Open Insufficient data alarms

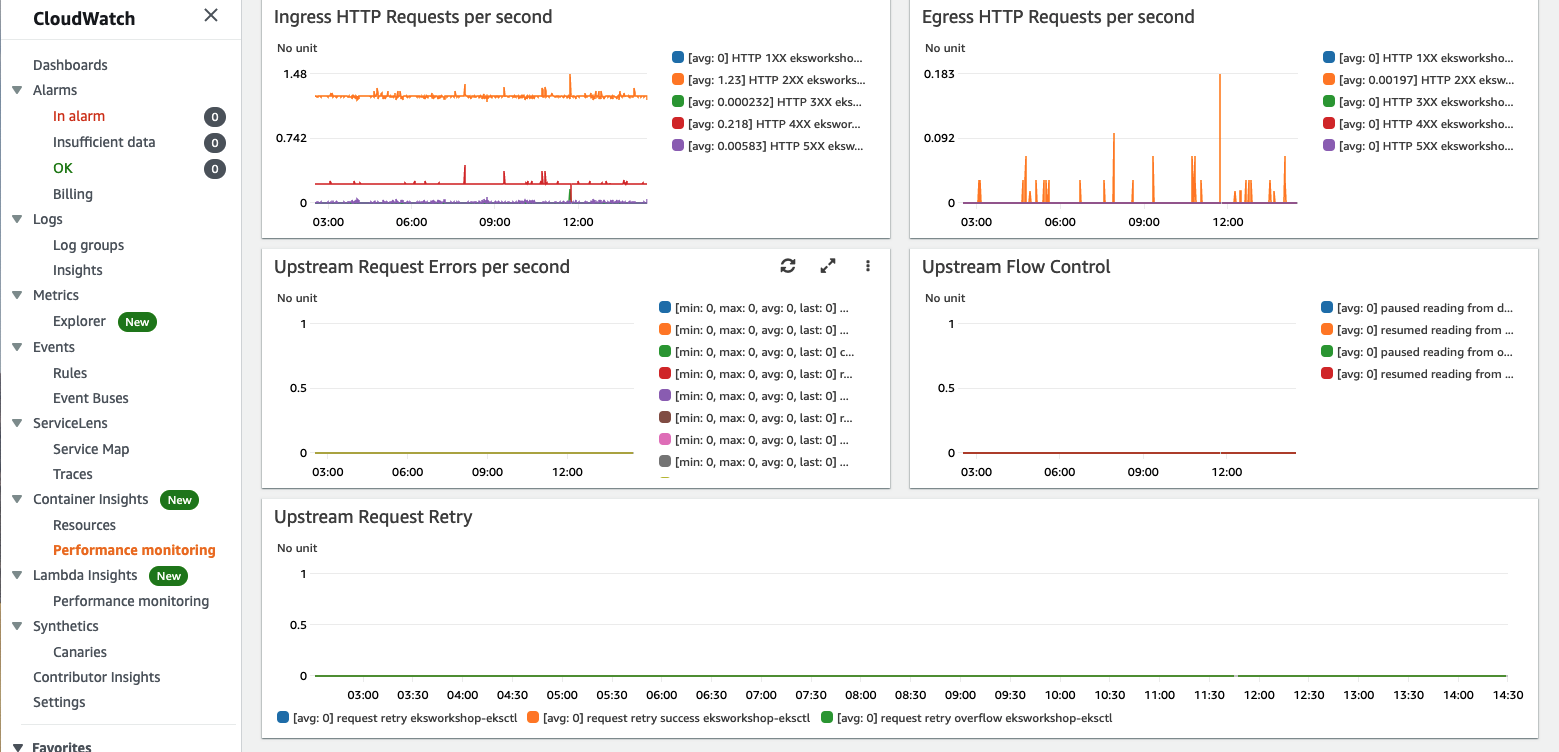click(104, 142)
